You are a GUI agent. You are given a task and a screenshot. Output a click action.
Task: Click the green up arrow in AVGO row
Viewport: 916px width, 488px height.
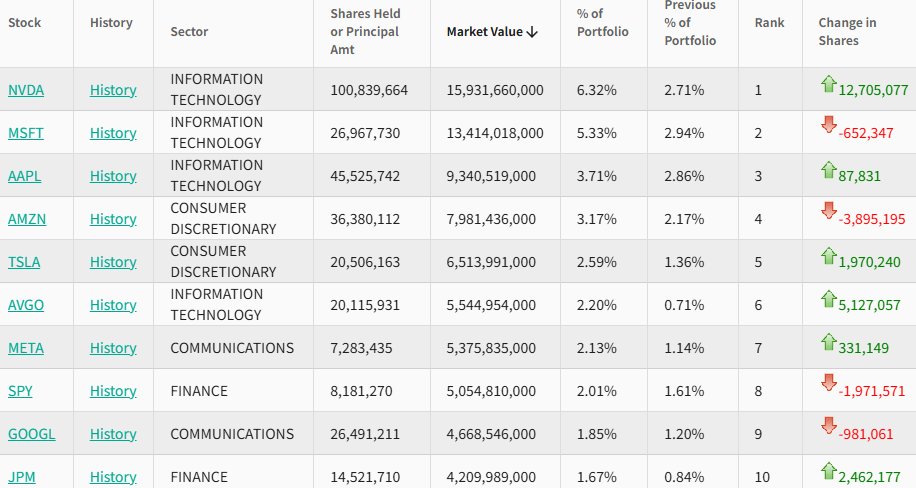[827, 298]
